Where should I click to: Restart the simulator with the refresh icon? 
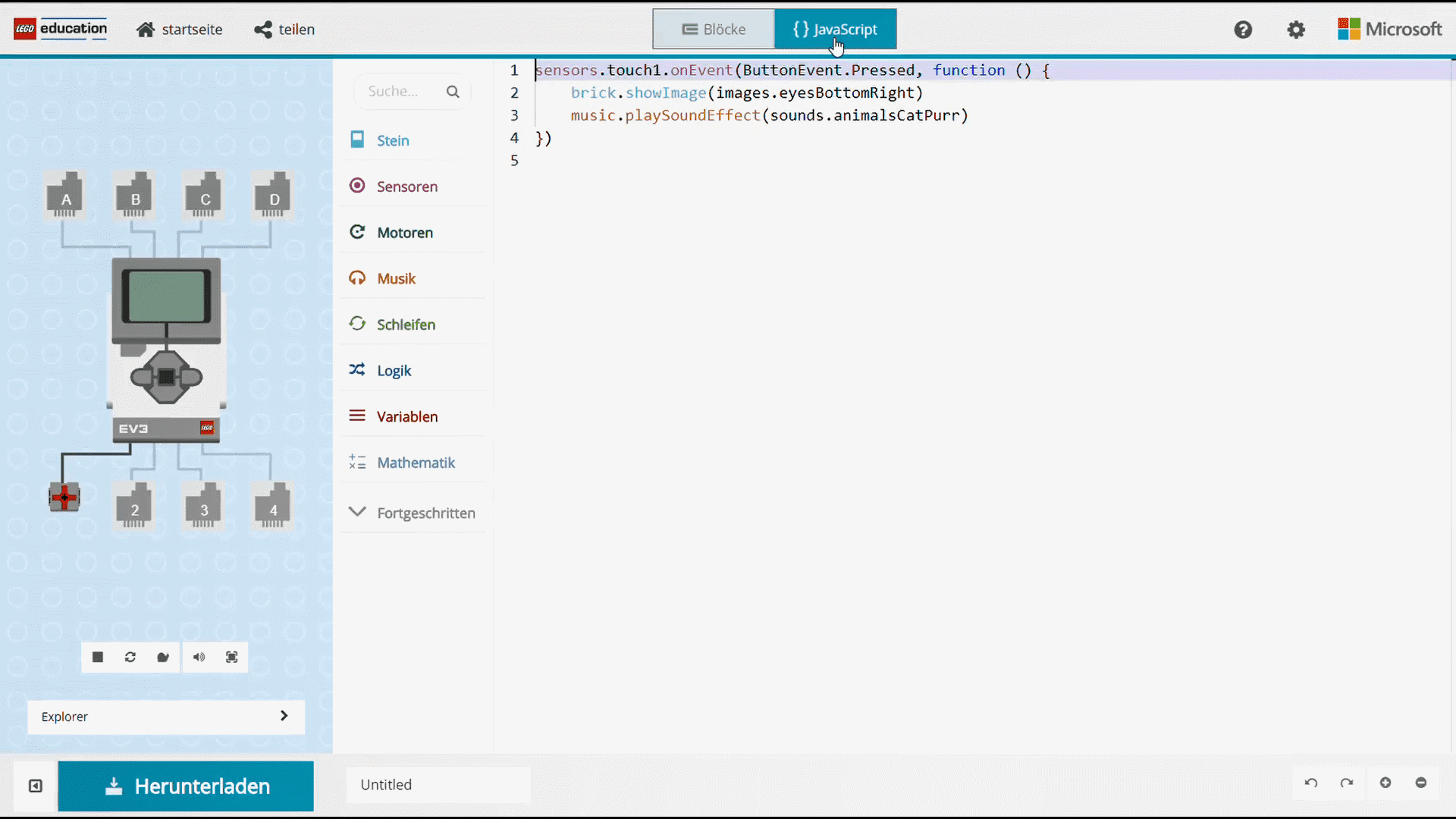pos(130,657)
